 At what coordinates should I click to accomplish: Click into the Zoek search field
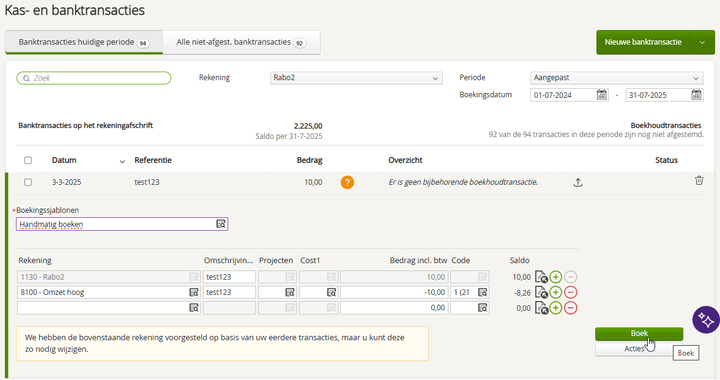(x=94, y=78)
